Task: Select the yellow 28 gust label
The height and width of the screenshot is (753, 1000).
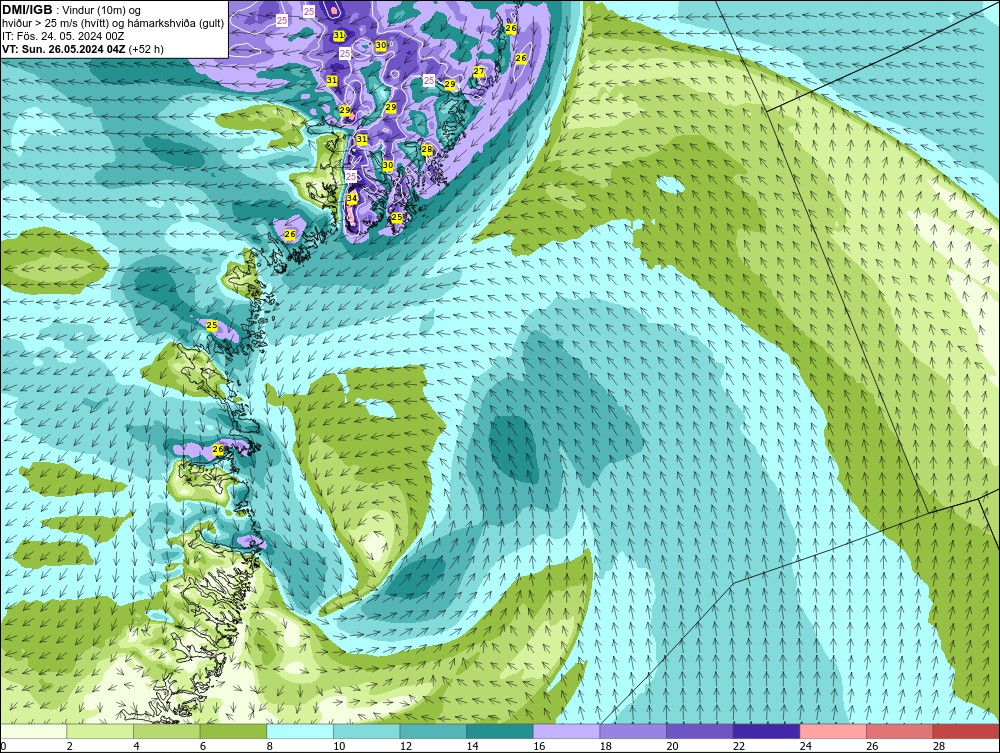Action: tap(427, 149)
